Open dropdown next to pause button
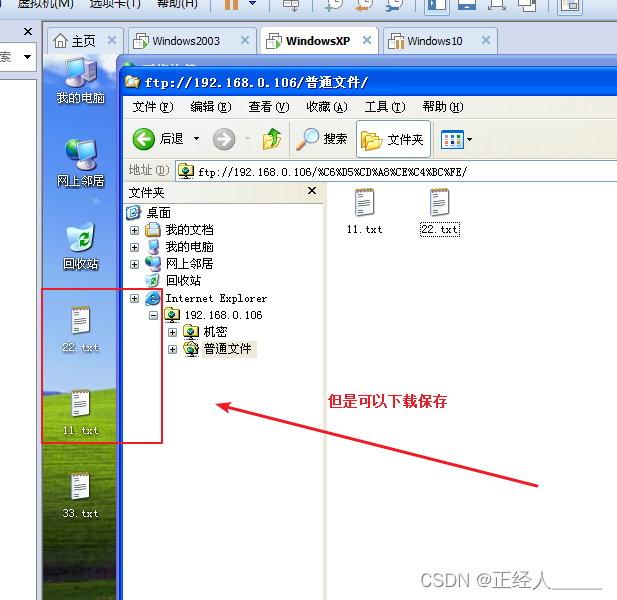The height and width of the screenshot is (600, 617). [x=253, y=3]
